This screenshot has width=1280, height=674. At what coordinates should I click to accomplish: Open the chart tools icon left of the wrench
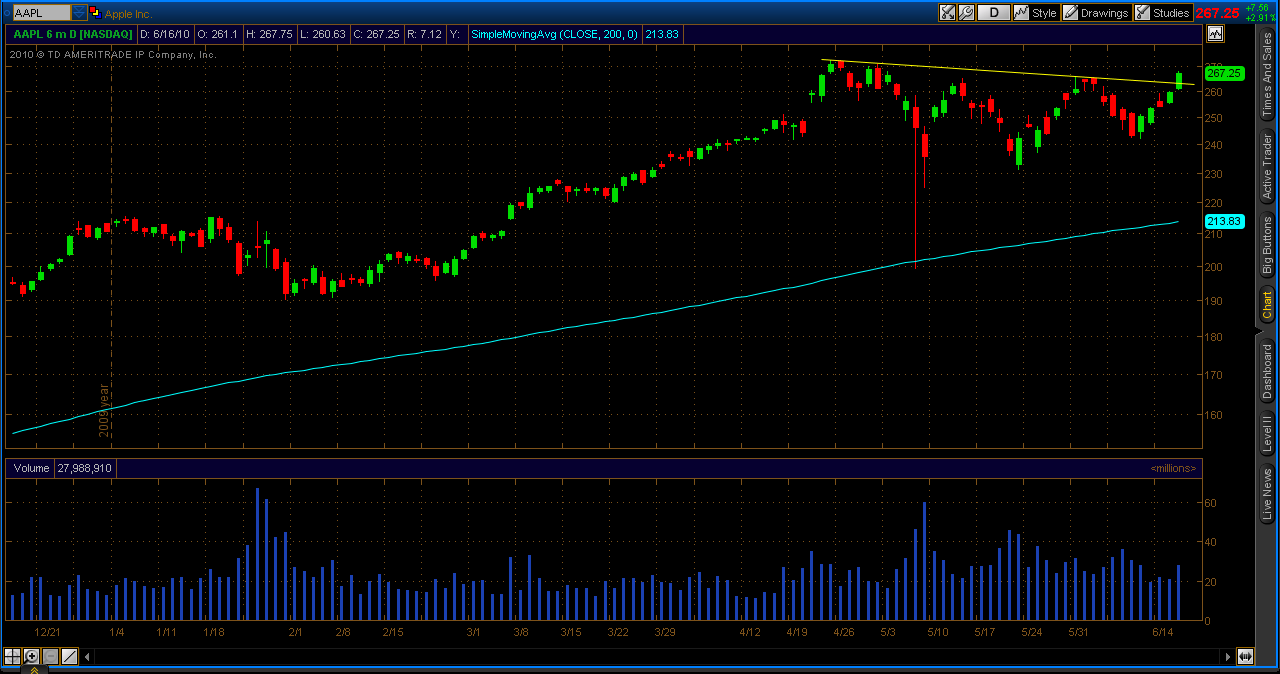pyautogui.click(x=947, y=13)
